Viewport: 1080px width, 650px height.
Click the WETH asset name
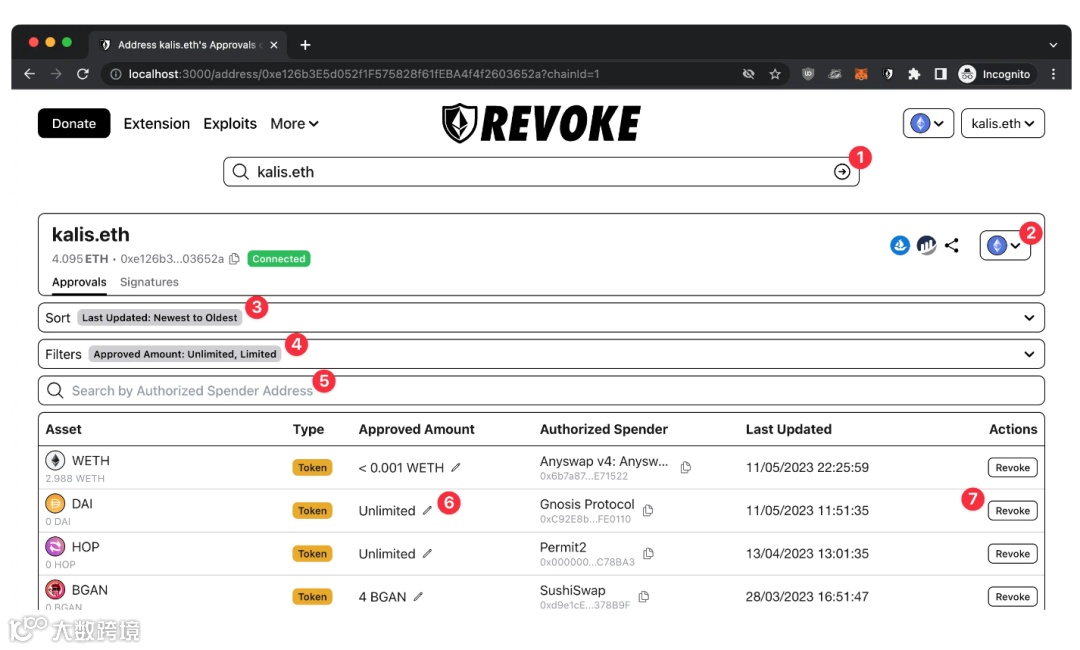(x=91, y=461)
